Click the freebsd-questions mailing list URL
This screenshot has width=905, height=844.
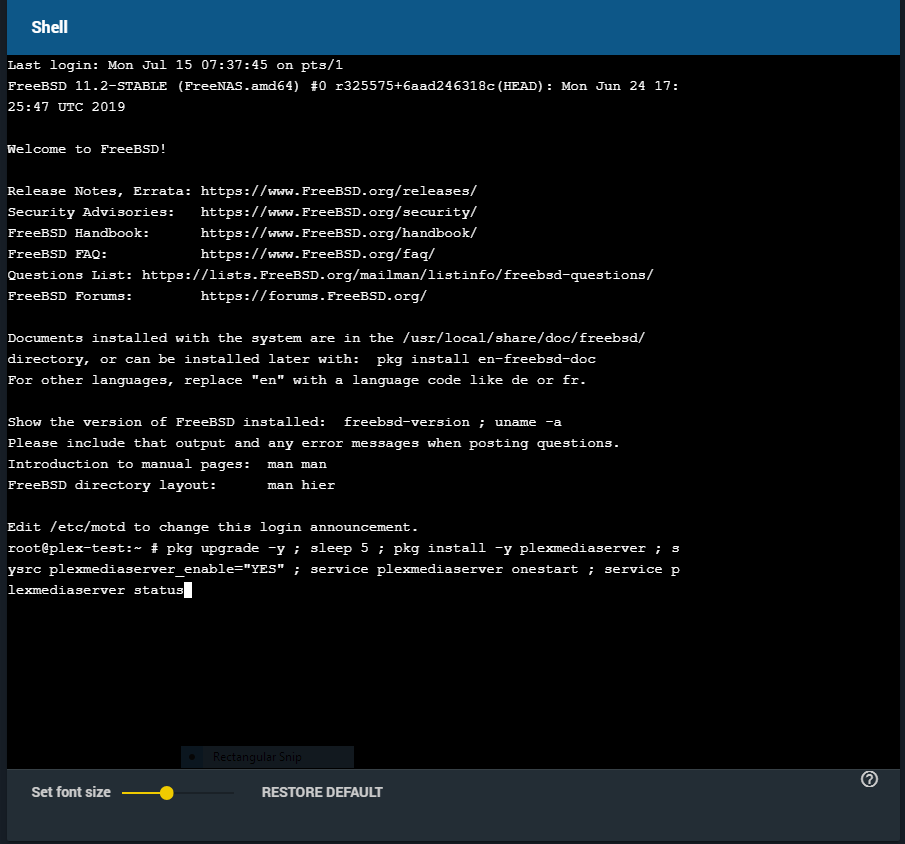[x=398, y=275]
